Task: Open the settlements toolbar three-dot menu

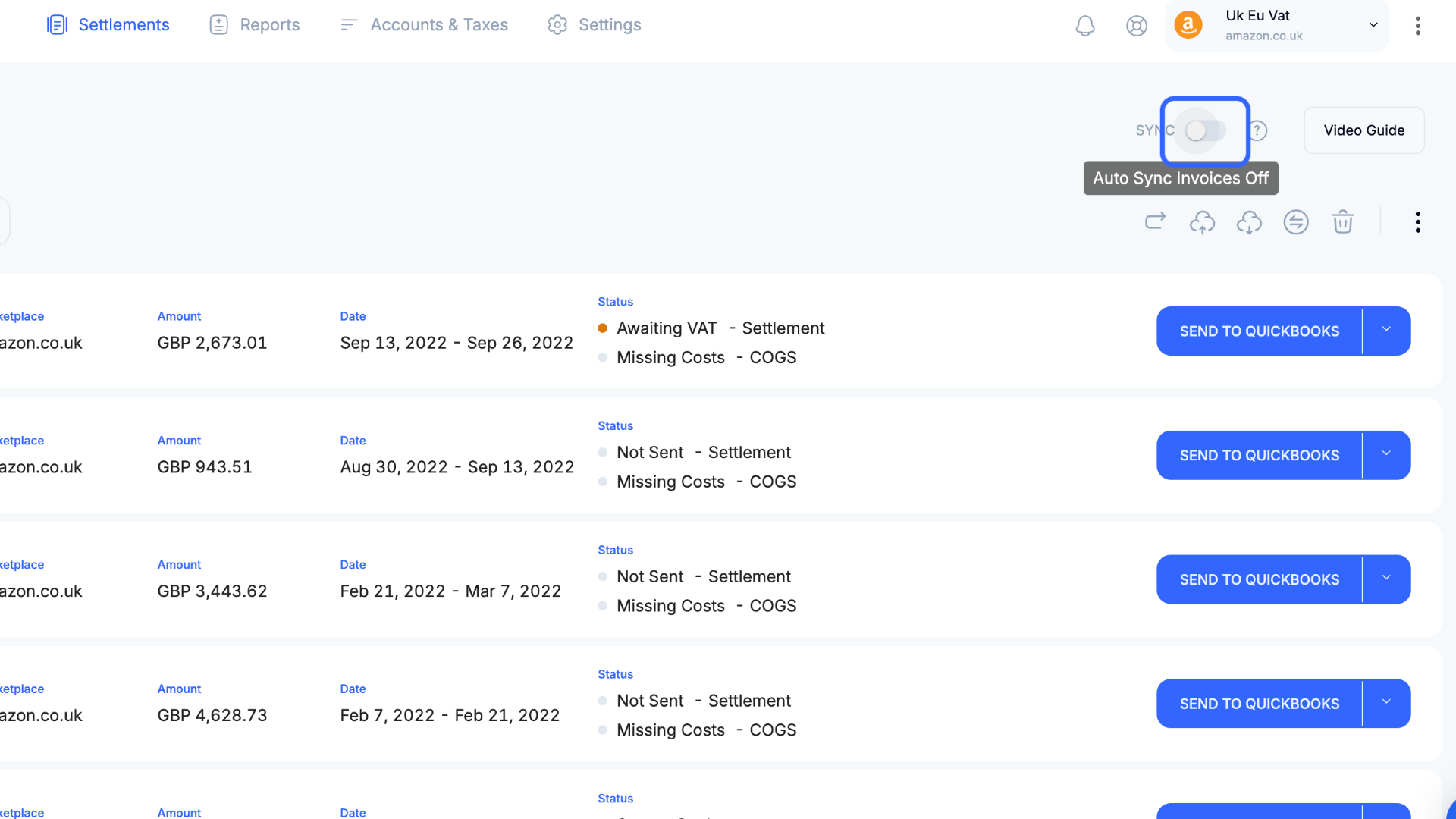Action: [1417, 221]
